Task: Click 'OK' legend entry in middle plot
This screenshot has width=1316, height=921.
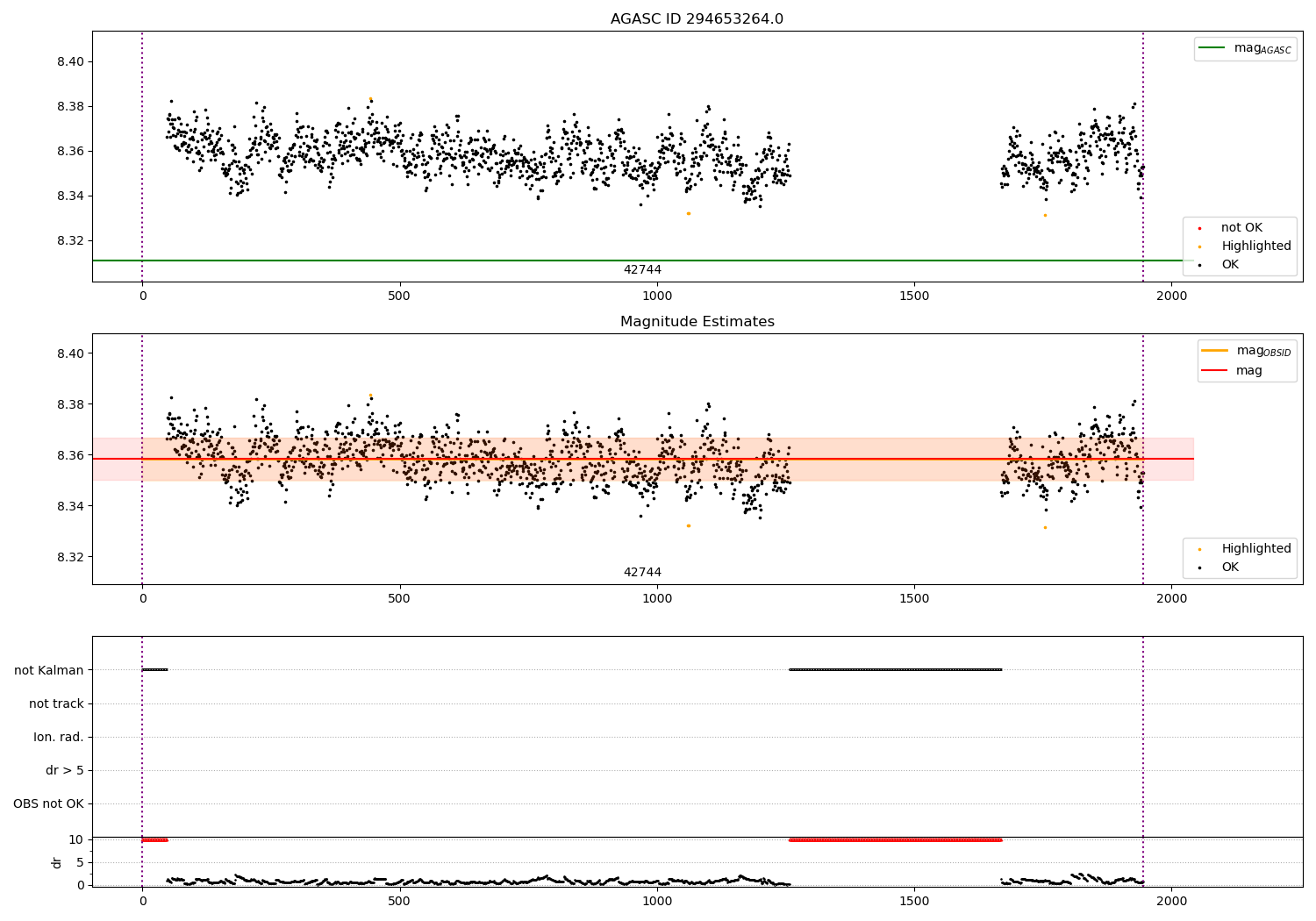Action: (1219, 568)
